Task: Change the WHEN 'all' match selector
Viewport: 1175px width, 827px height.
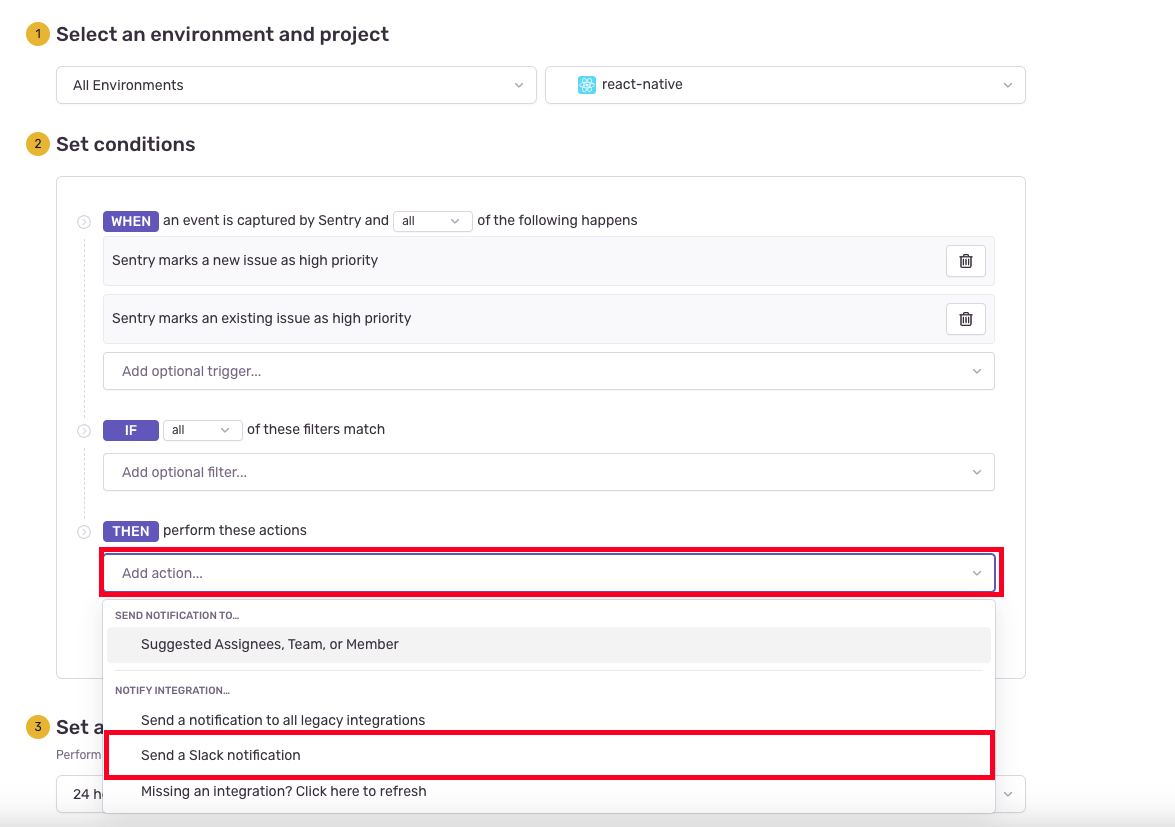Action: [x=432, y=221]
